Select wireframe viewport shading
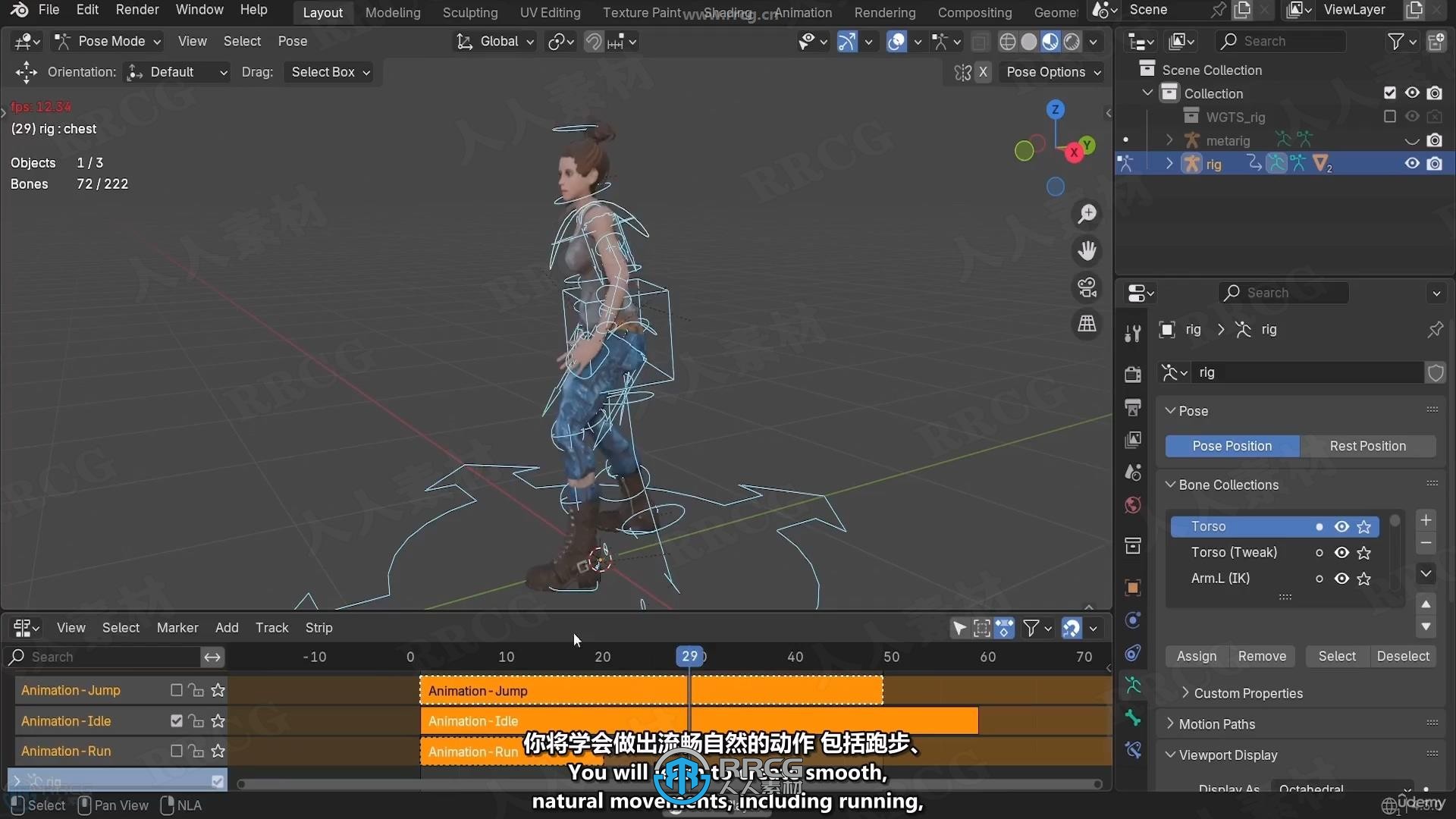Viewport: 1456px width, 819px height. pos(1007,42)
